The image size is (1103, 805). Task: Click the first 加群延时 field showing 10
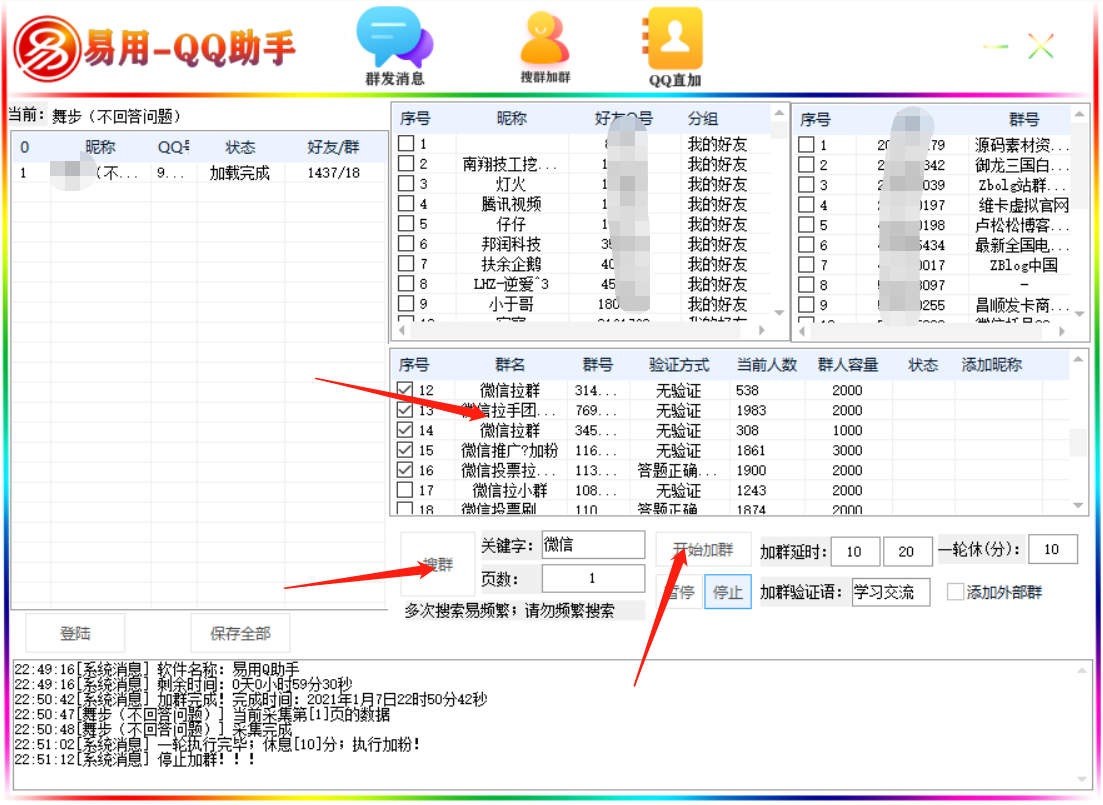855,552
